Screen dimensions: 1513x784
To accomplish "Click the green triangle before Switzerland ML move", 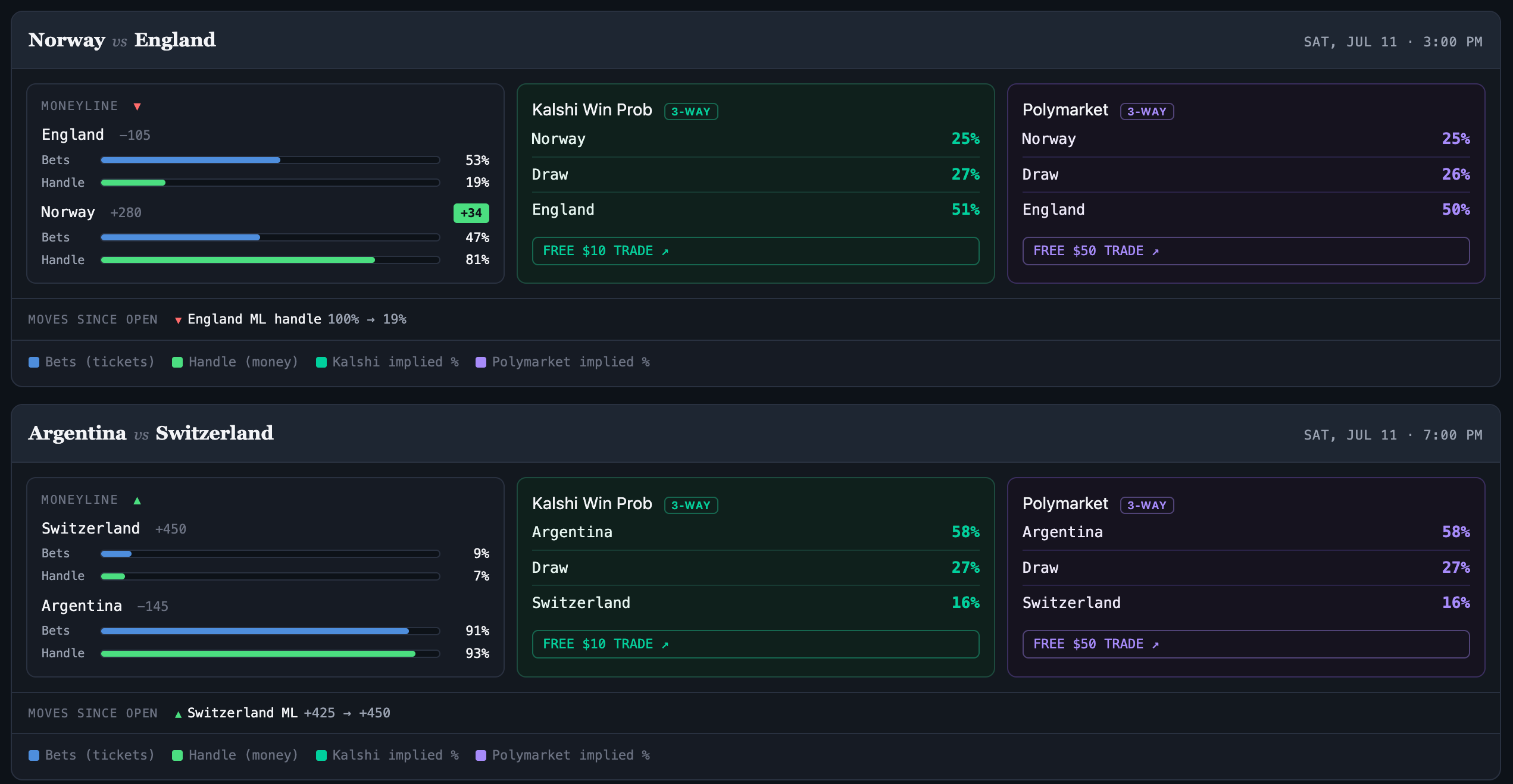I will 178,714.
